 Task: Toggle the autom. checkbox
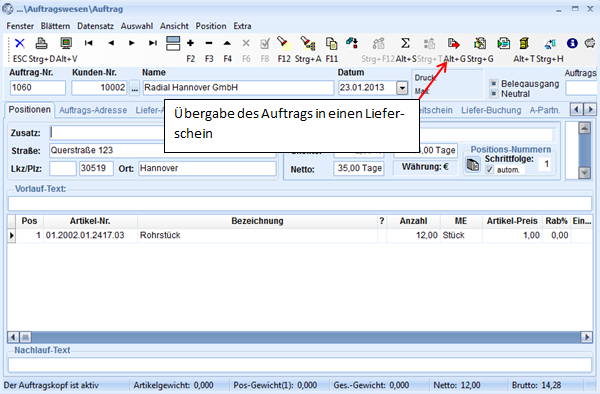[489, 169]
